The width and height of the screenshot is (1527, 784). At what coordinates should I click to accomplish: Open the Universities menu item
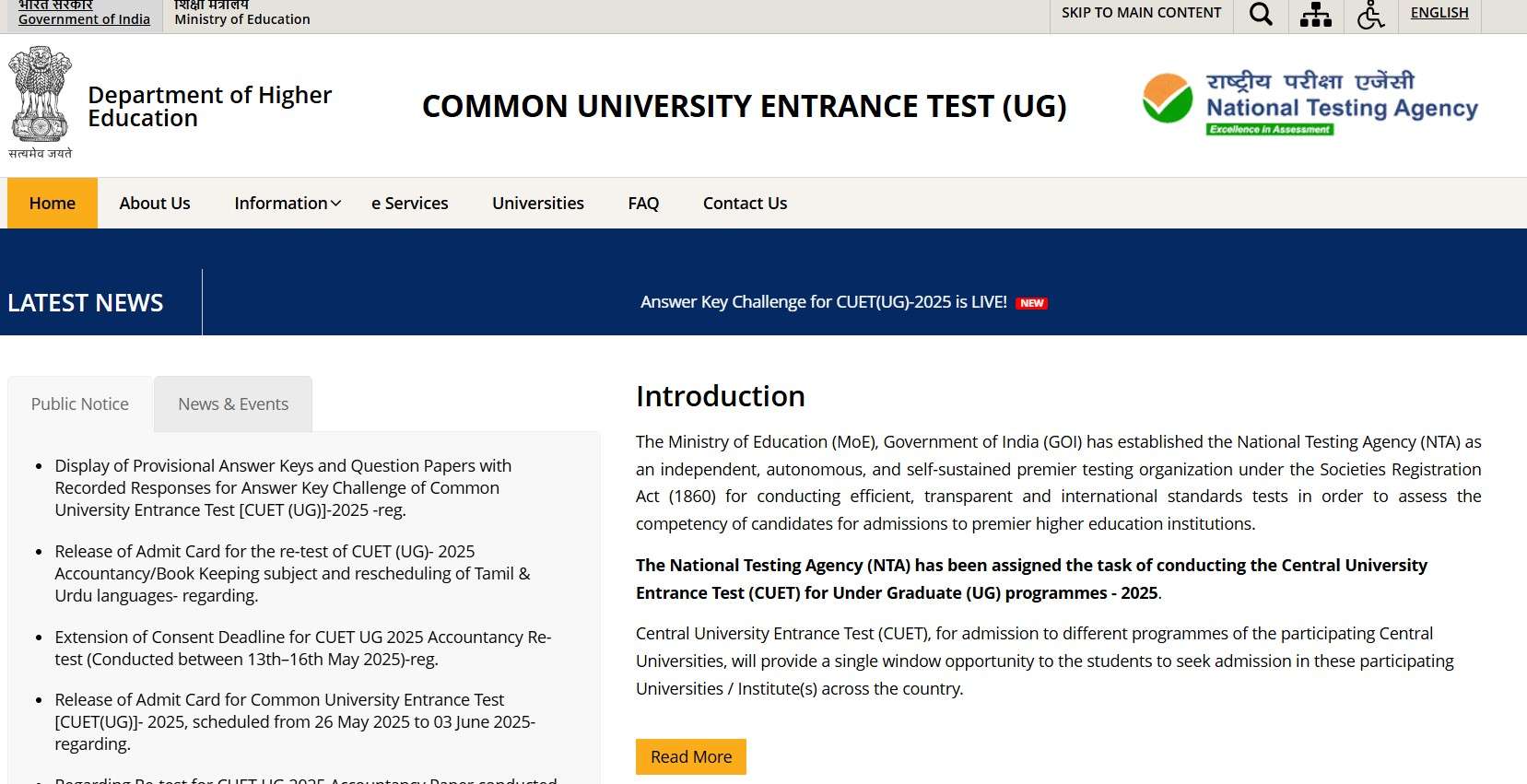[538, 203]
